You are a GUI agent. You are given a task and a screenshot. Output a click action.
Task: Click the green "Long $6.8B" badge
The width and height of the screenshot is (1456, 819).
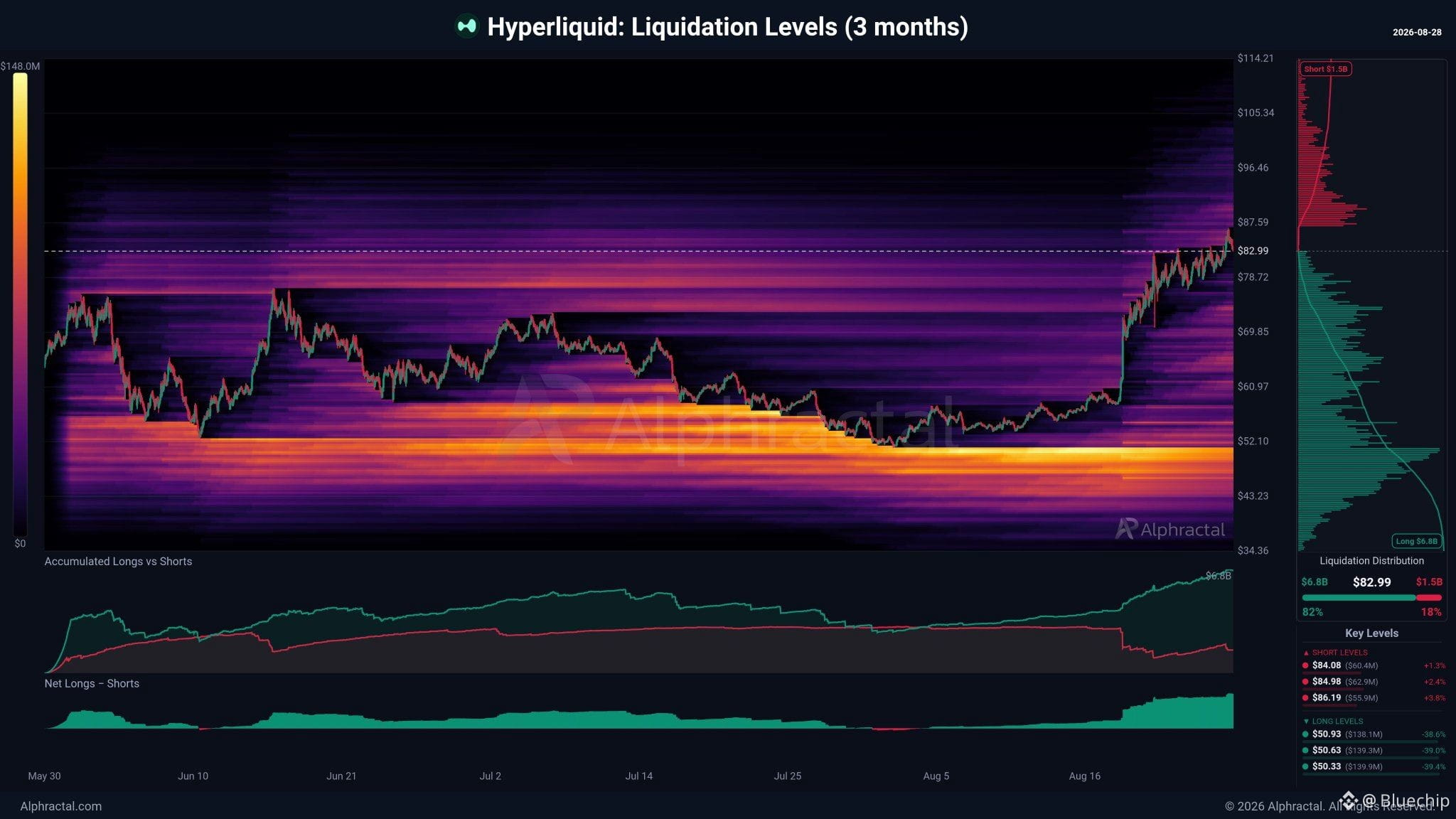click(1416, 541)
